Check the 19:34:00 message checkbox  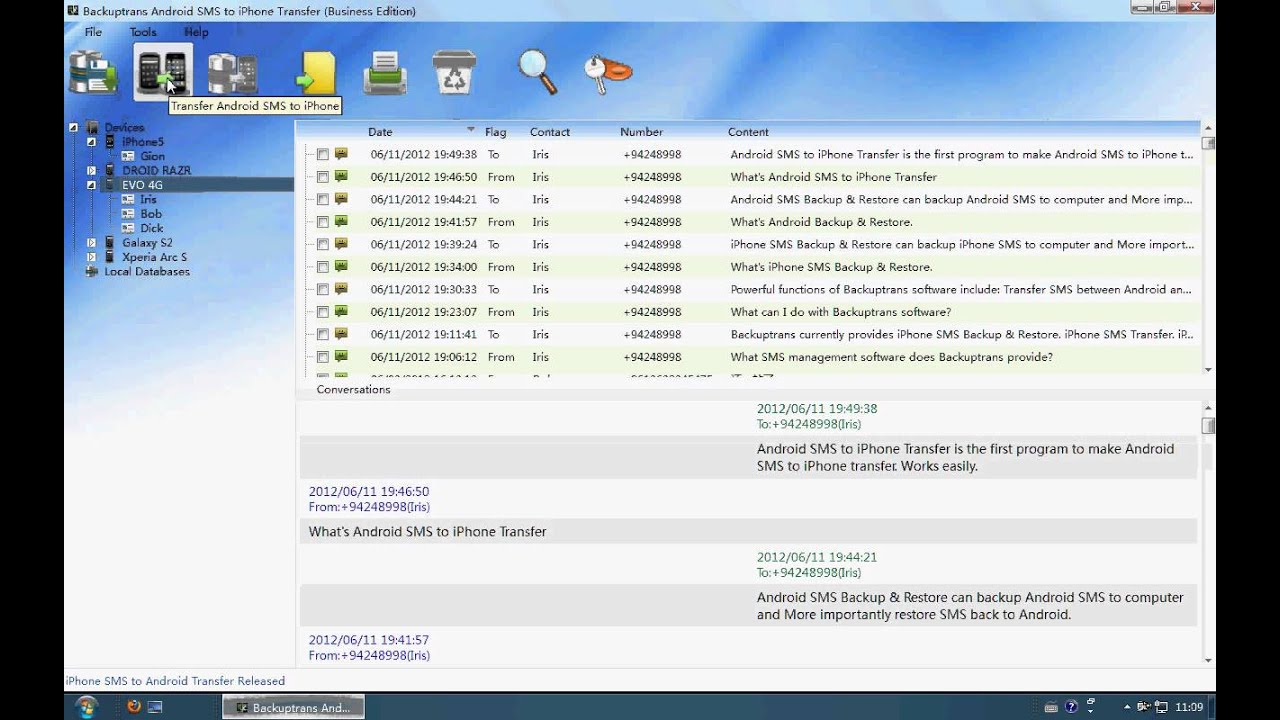323,267
